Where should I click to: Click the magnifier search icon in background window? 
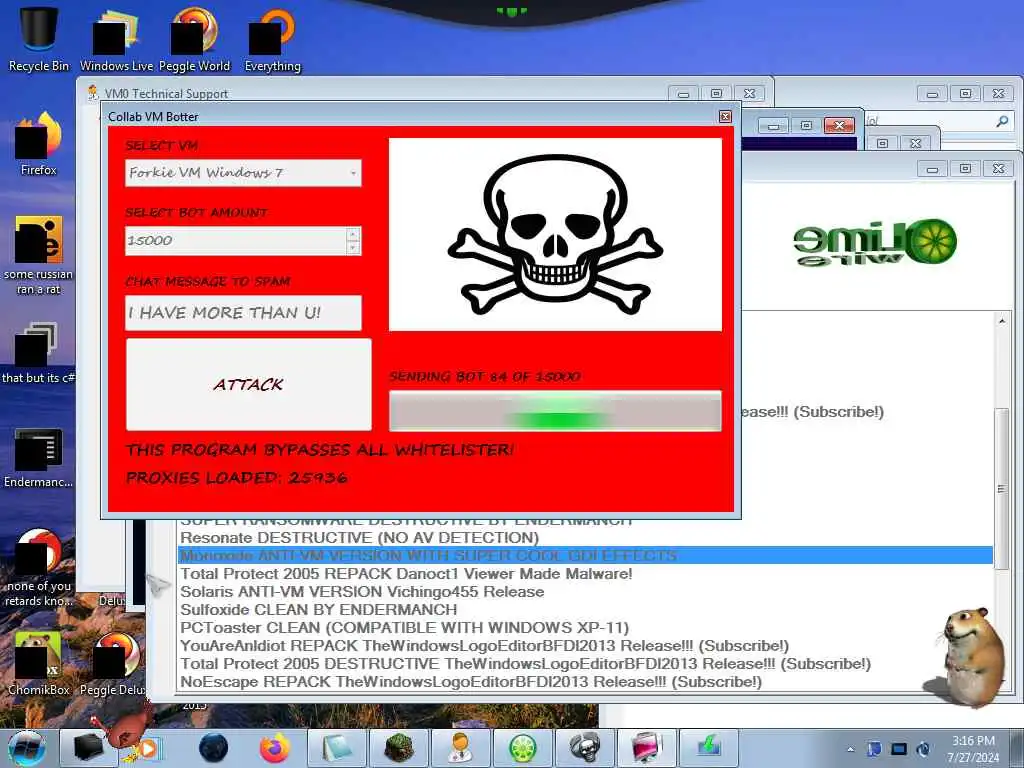tap(1002, 121)
